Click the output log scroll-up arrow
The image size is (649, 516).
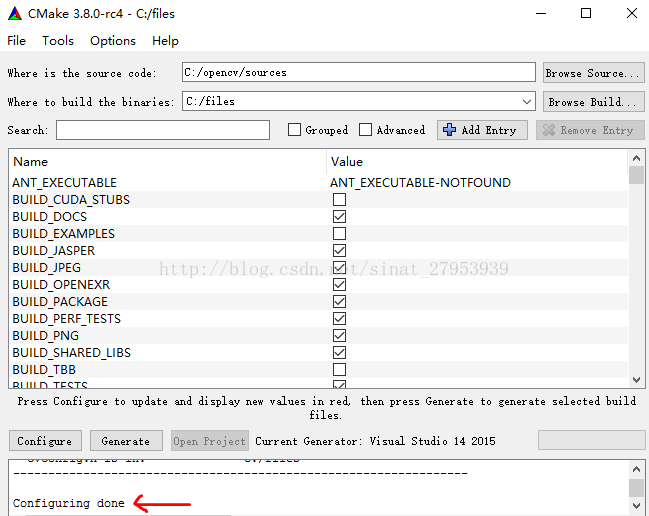(637, 469)
